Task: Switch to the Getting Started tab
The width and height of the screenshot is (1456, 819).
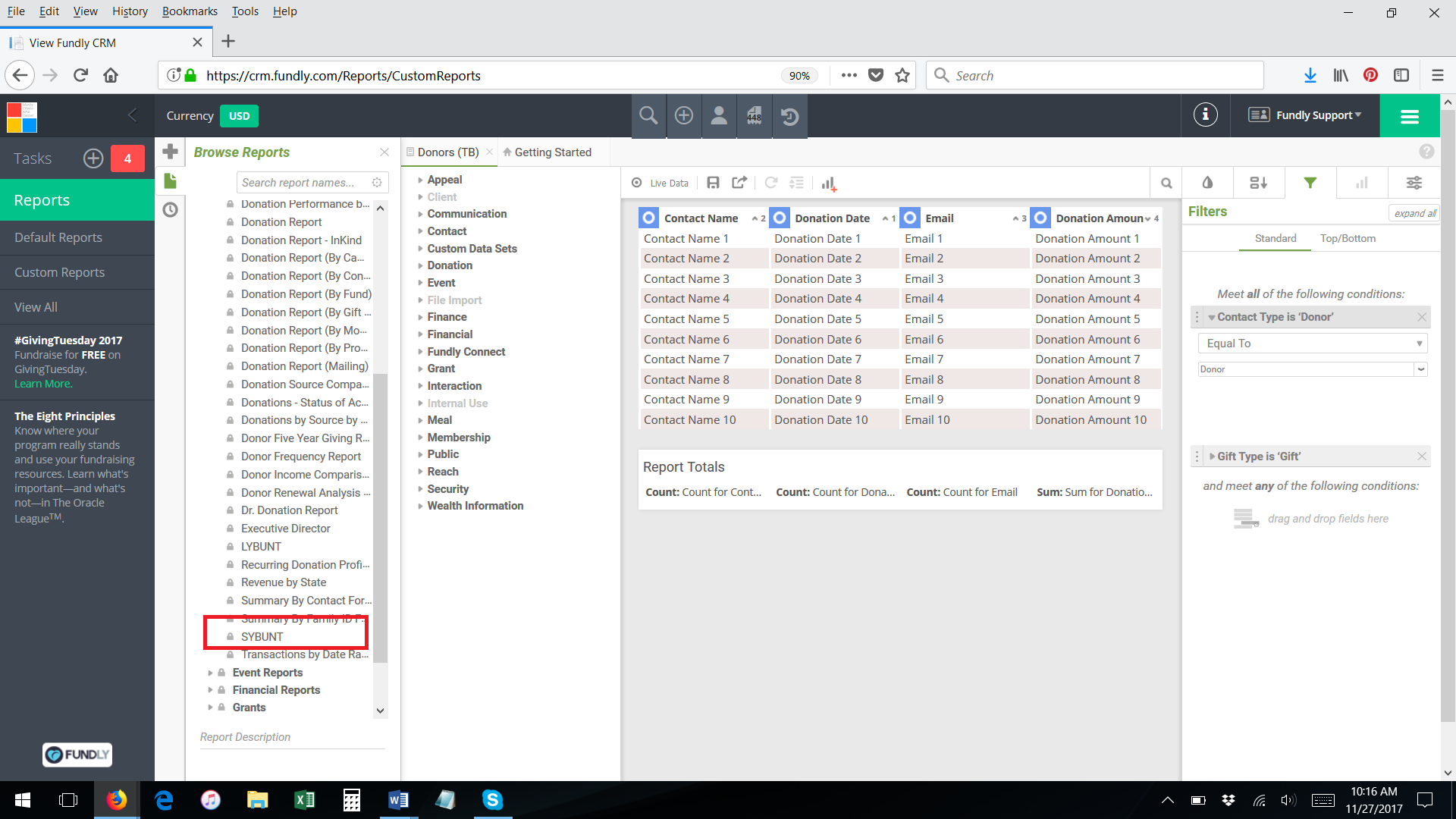Action: (552, 152)
